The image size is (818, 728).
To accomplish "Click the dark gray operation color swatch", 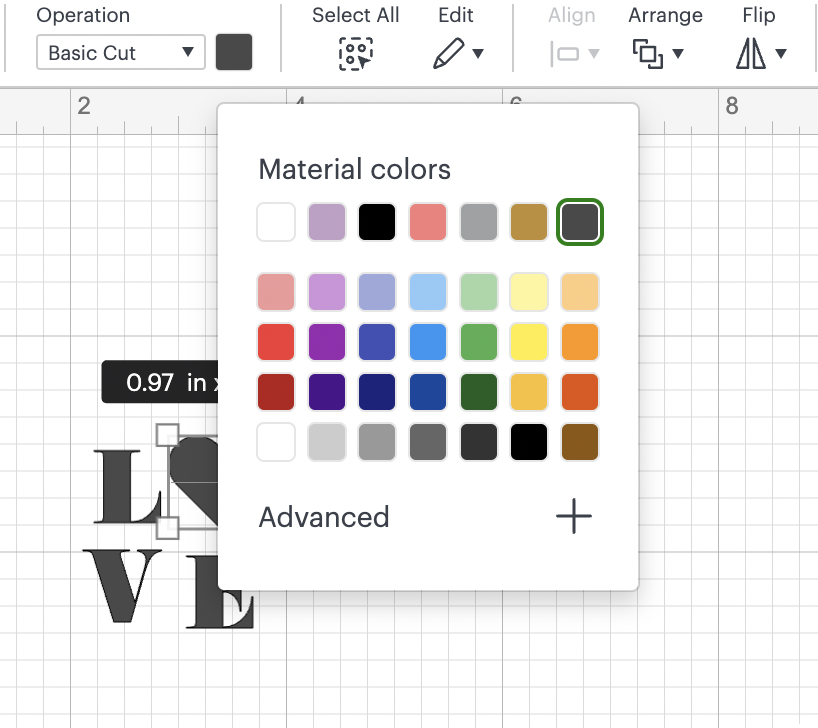I will tap(234, 53).
